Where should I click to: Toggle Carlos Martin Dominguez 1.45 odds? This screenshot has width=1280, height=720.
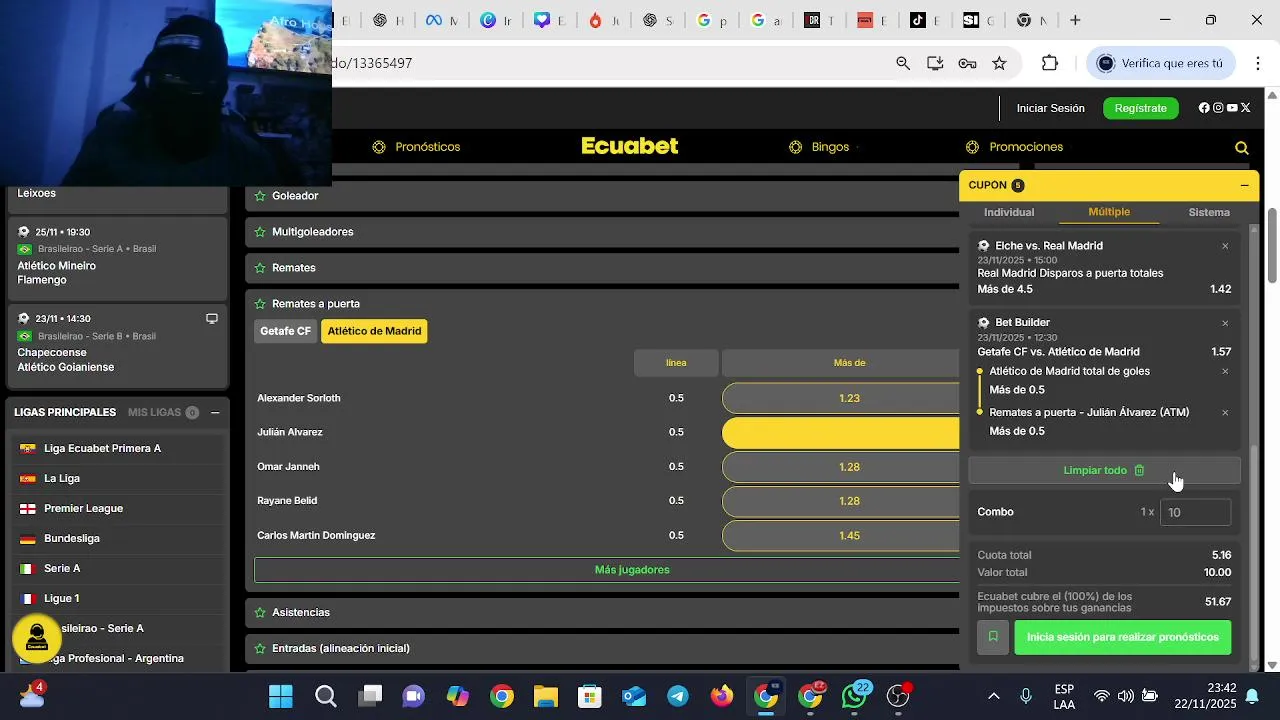pos(841,536)
